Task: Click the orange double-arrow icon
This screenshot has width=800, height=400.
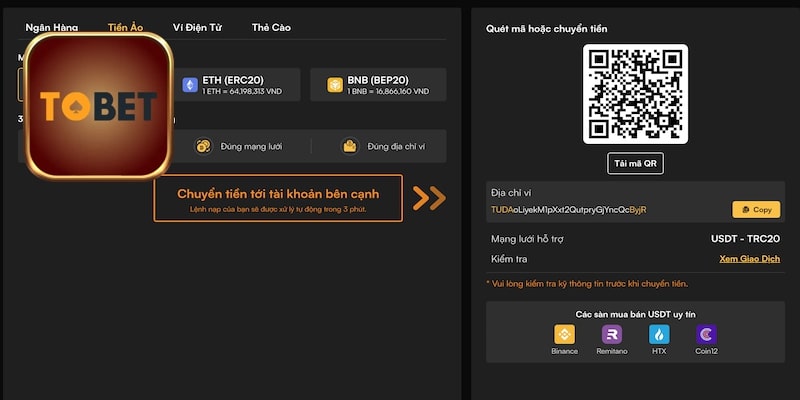Action: [x=429, y=198]
